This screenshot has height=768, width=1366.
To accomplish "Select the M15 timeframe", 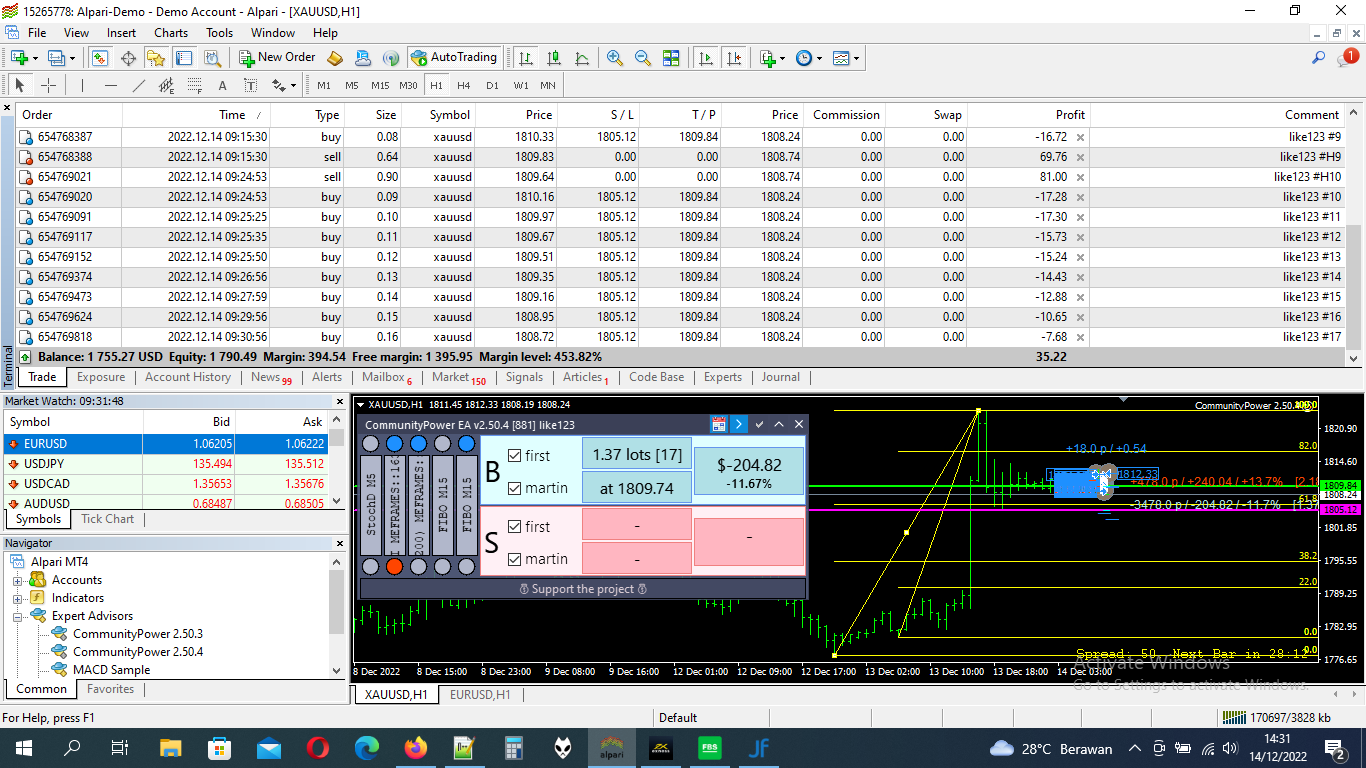I will tap(380, 86).
